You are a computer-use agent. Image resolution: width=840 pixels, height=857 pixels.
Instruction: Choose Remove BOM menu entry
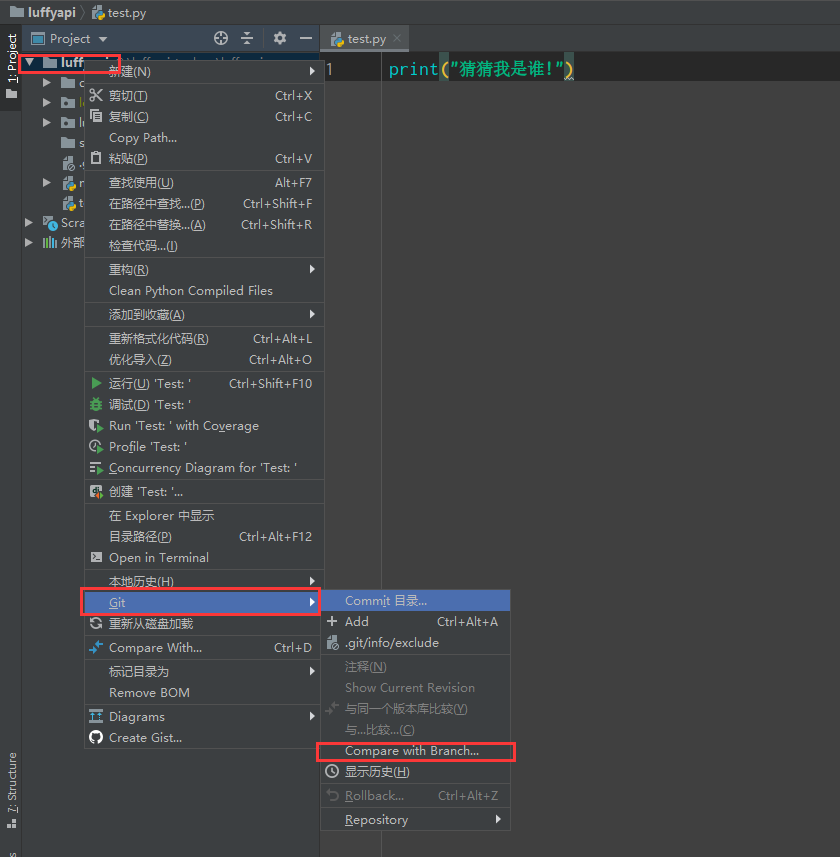click(x=203, y=693)
